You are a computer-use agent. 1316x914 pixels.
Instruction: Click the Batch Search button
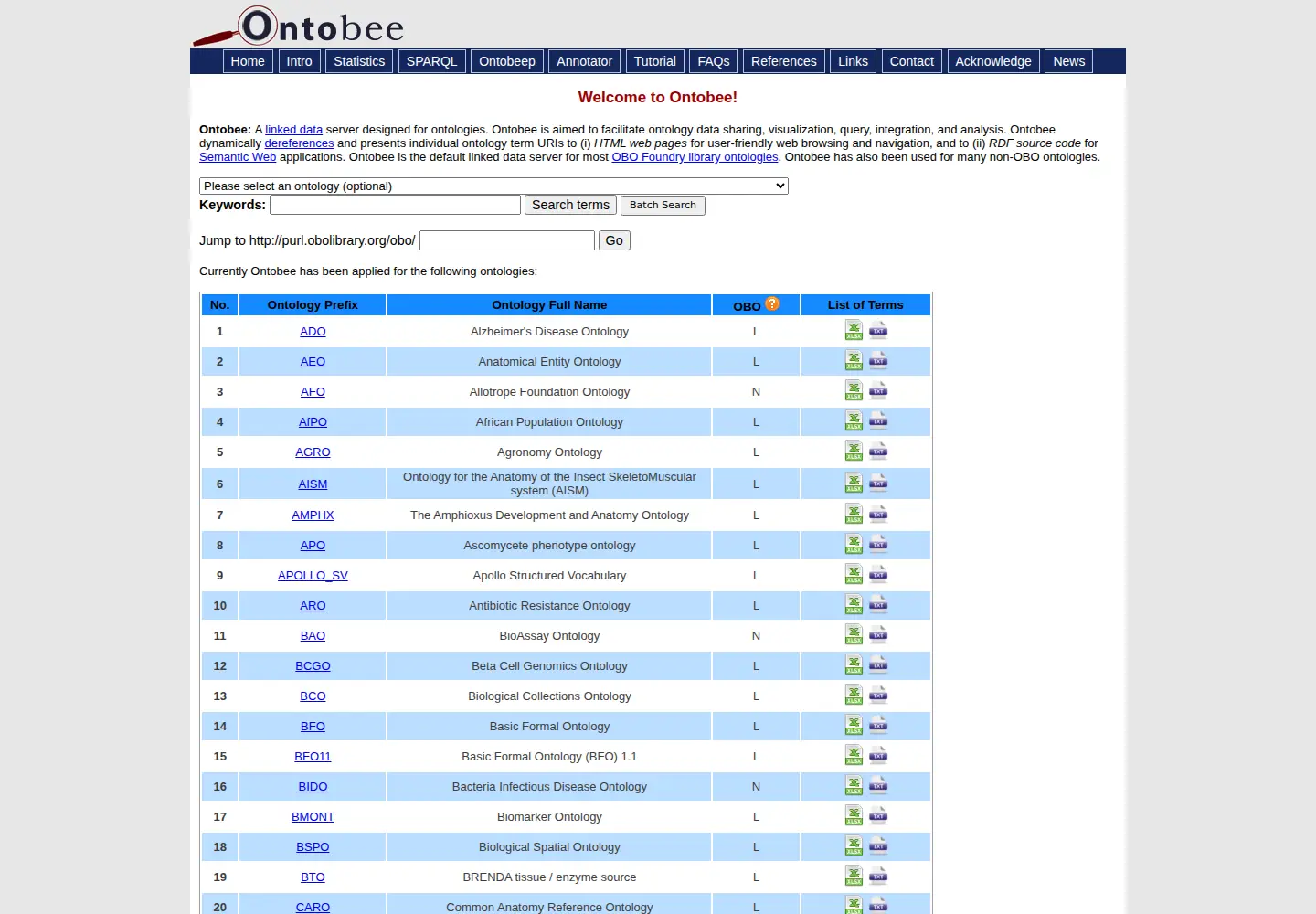coord(663,206)
